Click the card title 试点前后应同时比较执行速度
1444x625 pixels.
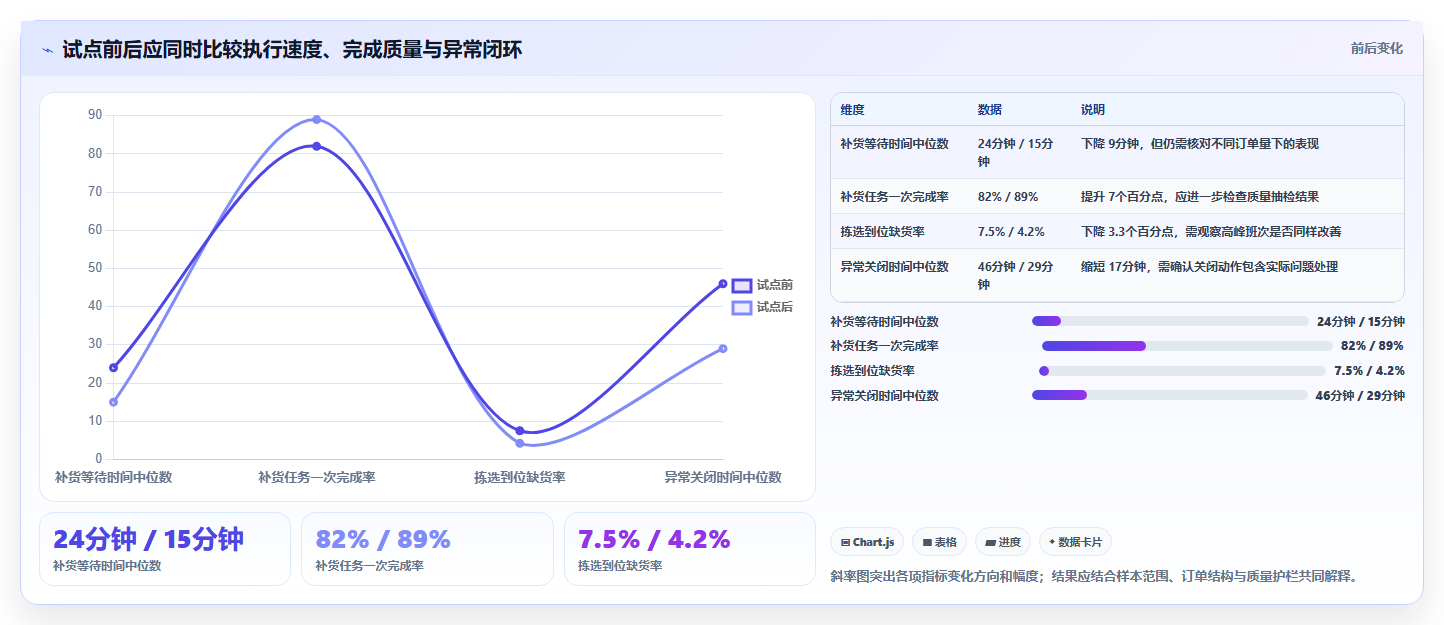click(292, 49)
